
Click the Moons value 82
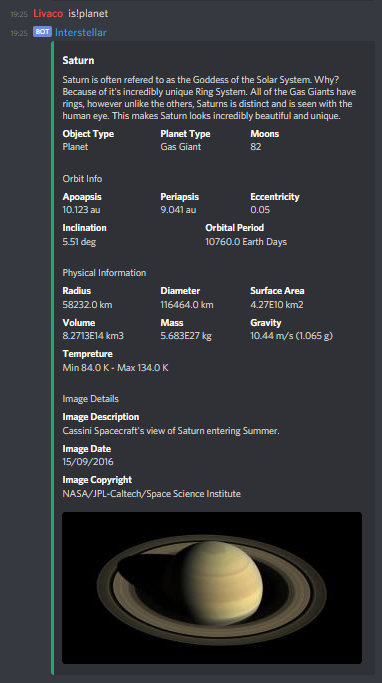pyautogui.click(x=256, y=147)
